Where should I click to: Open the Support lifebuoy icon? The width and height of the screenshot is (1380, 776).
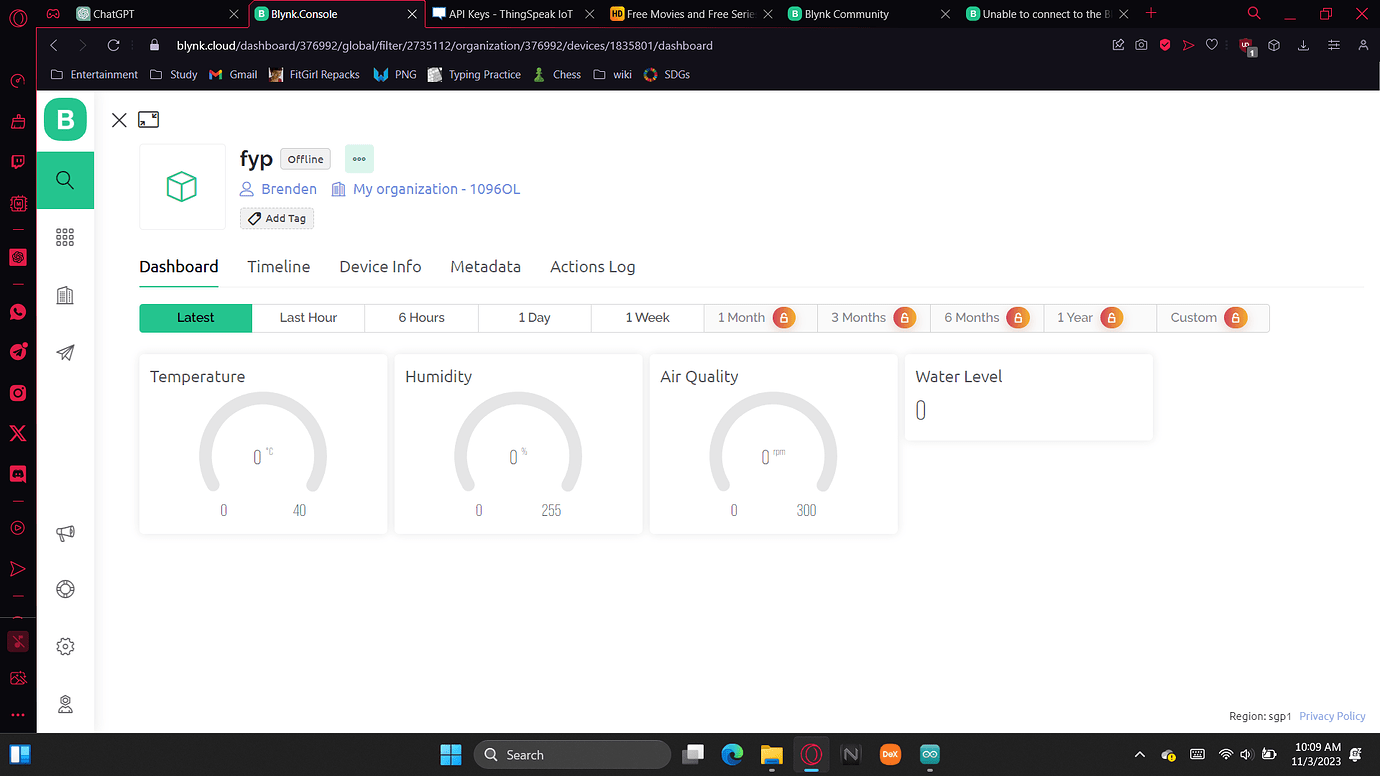(x=65, y=589)
